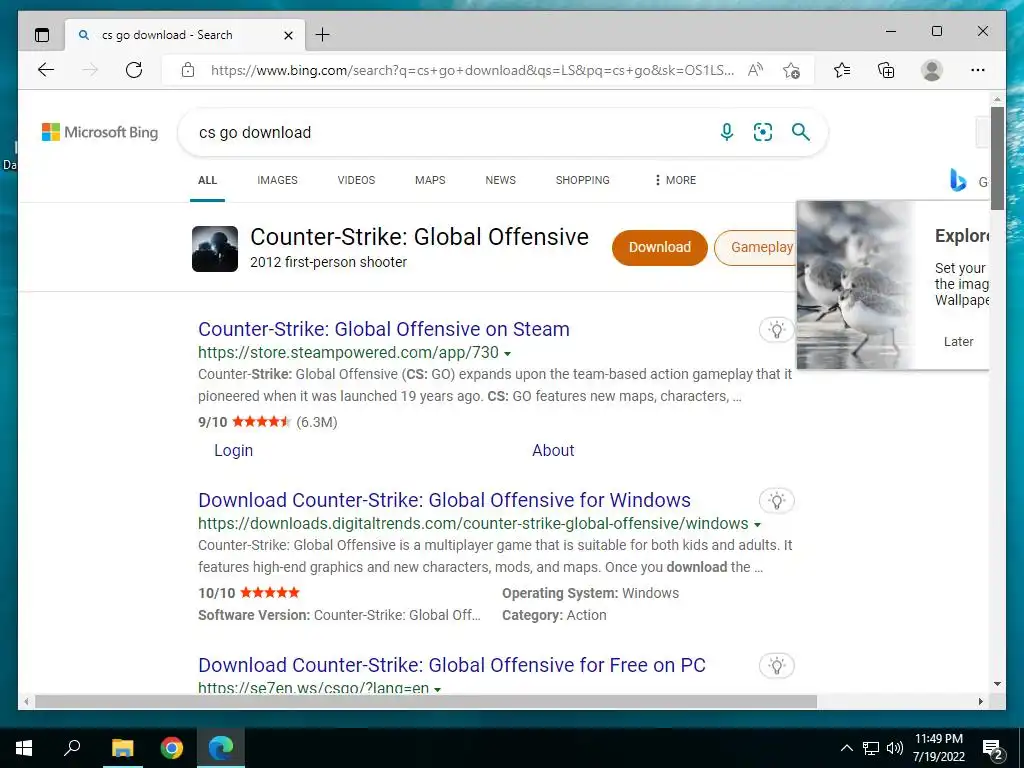The height and width of the screenshot is (768, 1024).
Task: Open 'Download Counter-Strike for Free on PC' link
Action: 452,665
